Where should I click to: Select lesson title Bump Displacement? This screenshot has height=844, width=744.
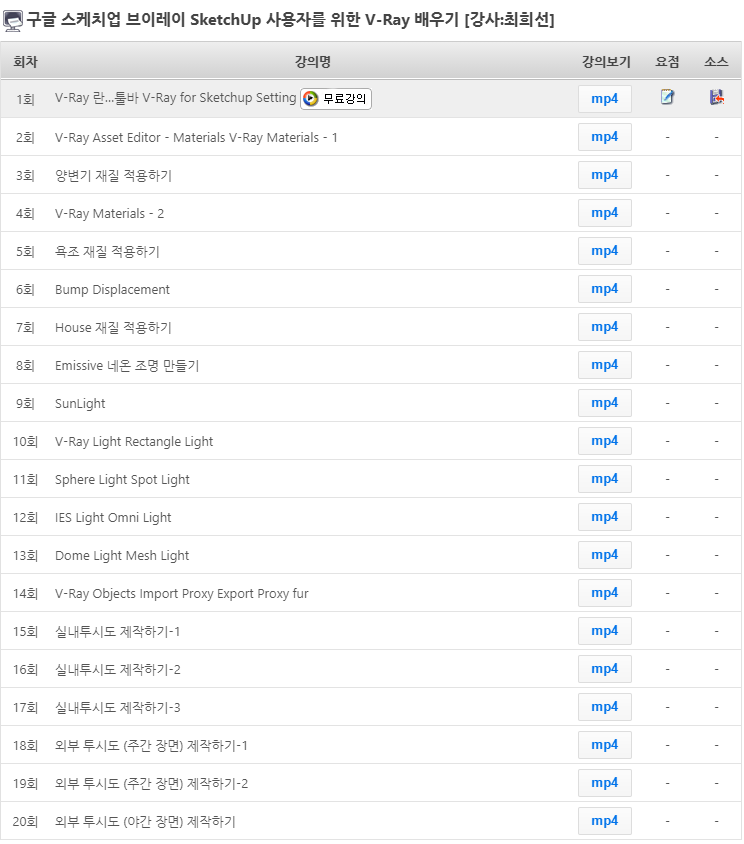click(x=112, y=290)
